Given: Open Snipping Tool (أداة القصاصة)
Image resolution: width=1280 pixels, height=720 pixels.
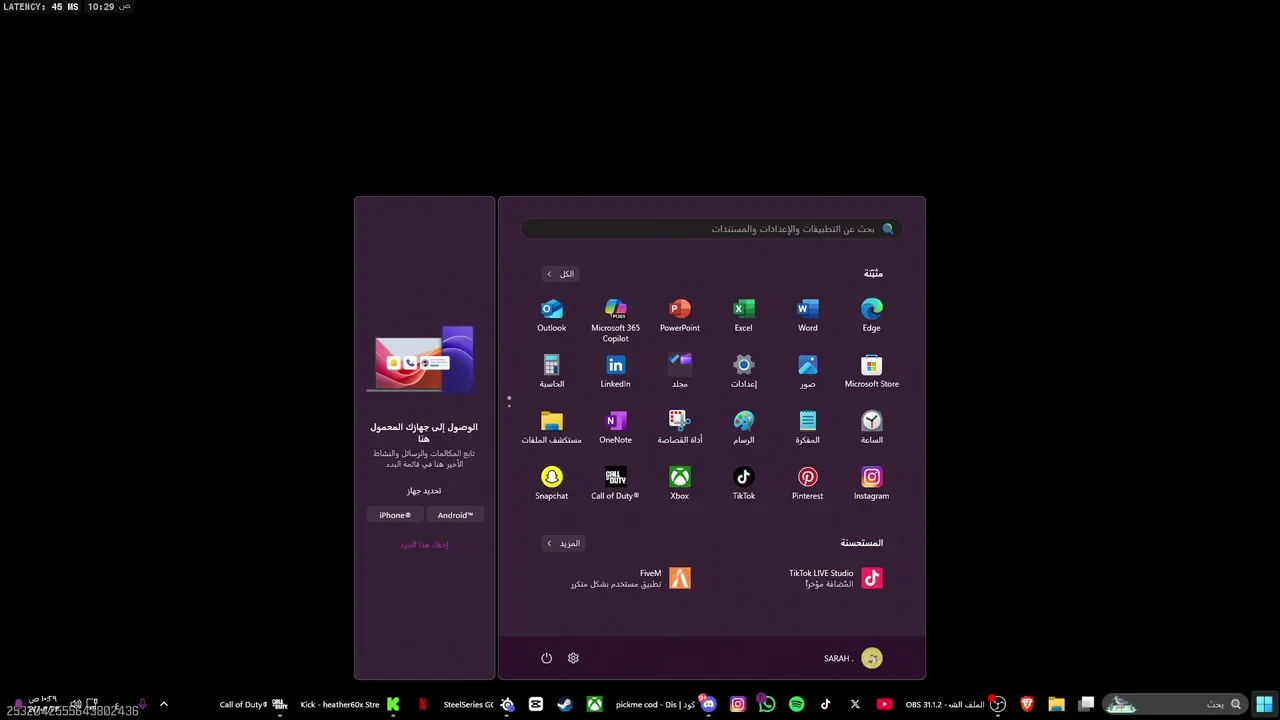Looking at the screenshot, I should tap(680, 427).
